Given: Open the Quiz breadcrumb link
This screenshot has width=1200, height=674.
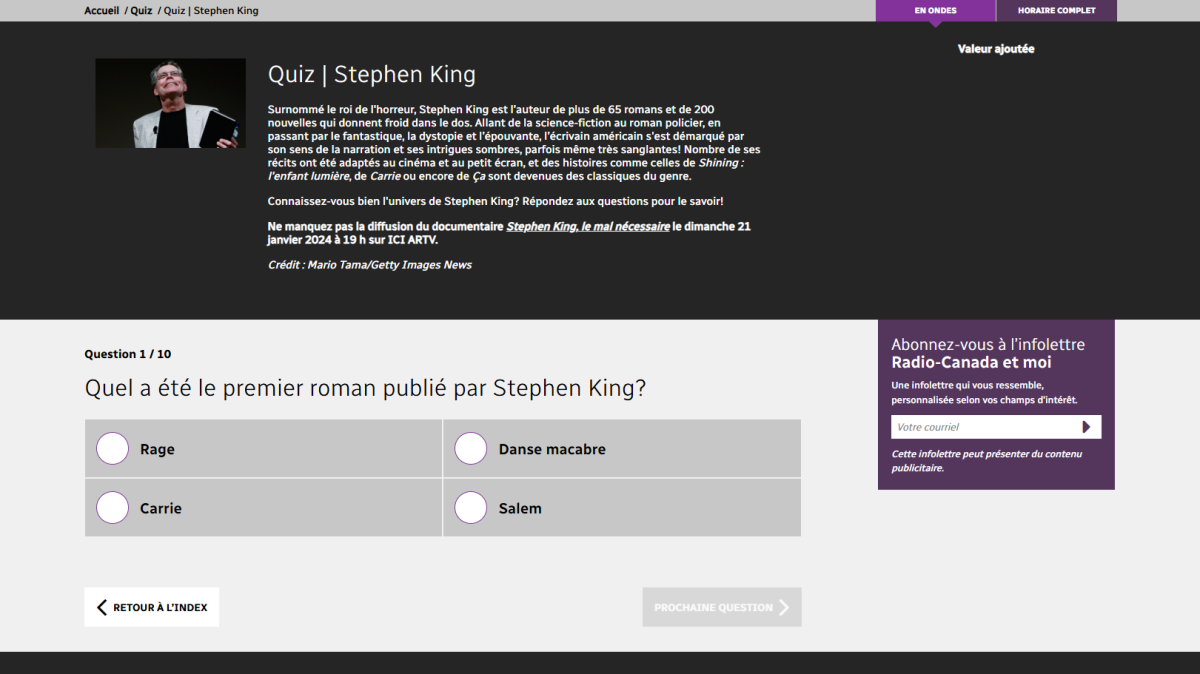Looking at the screenshot, I should tap(141, 11).
